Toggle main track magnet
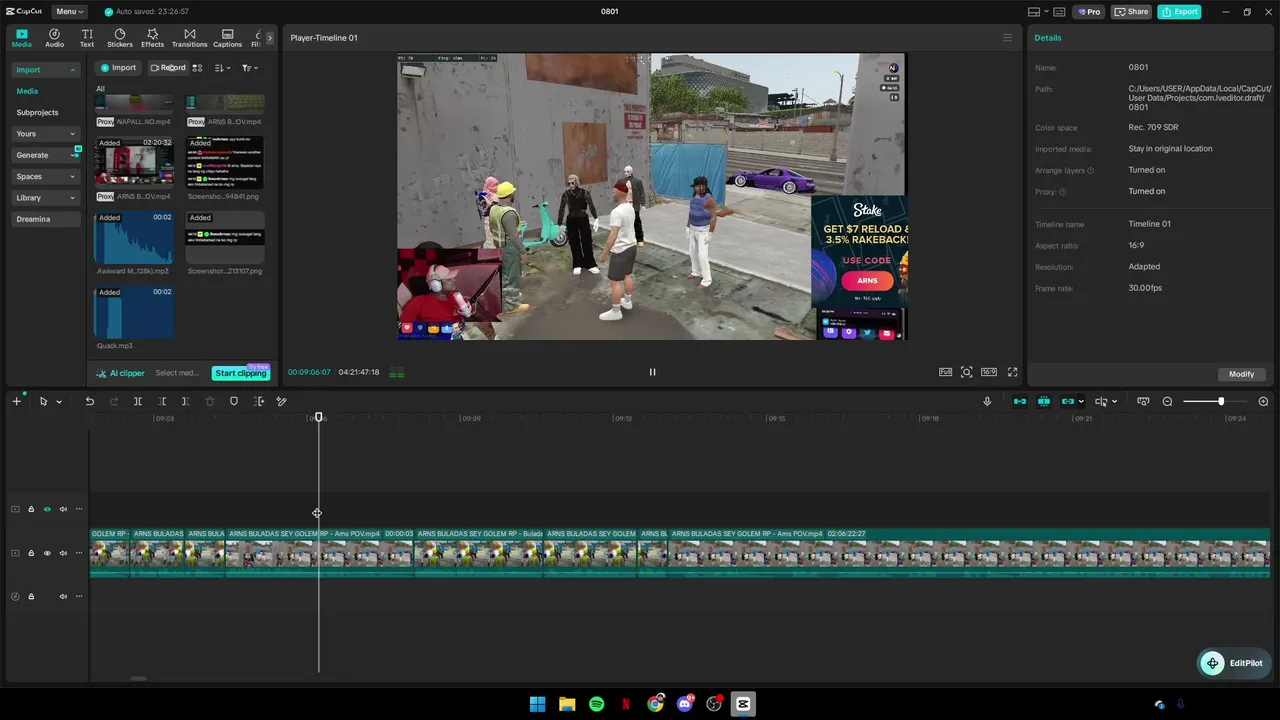Screen dimensions: 1280x720 tap(1019, 401)
